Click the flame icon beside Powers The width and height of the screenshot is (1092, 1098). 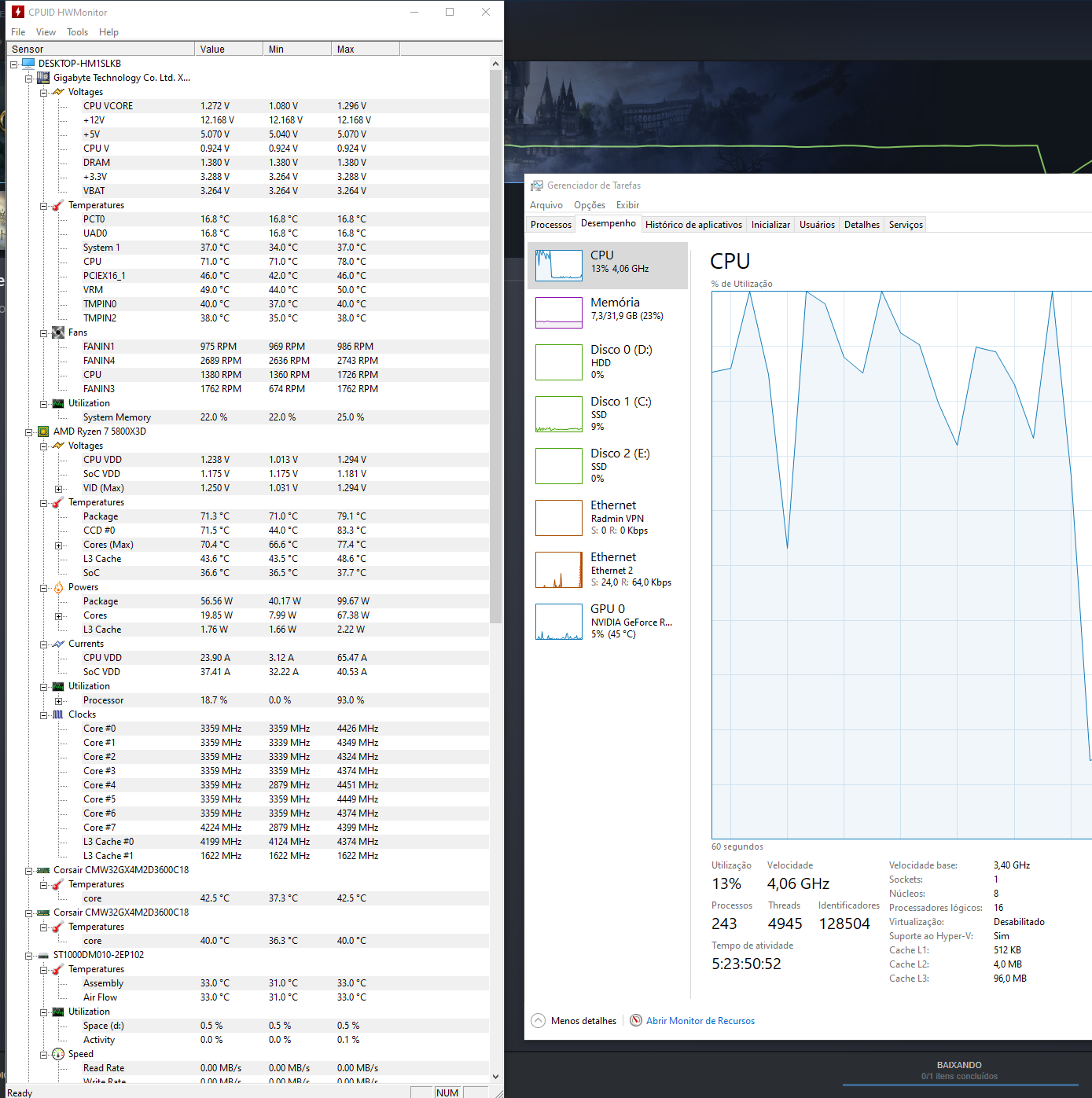coord(58,587)
